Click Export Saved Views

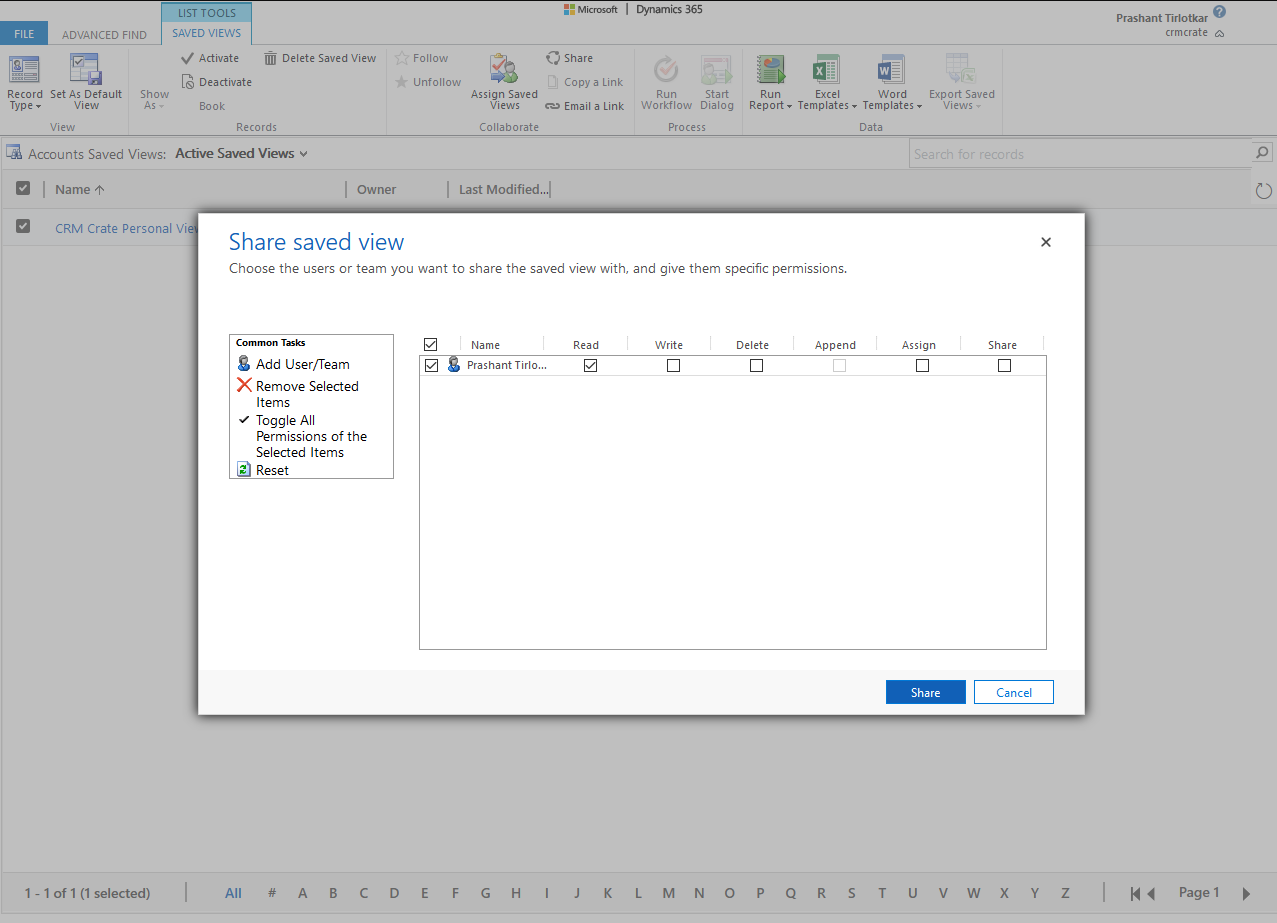point(960,82)
